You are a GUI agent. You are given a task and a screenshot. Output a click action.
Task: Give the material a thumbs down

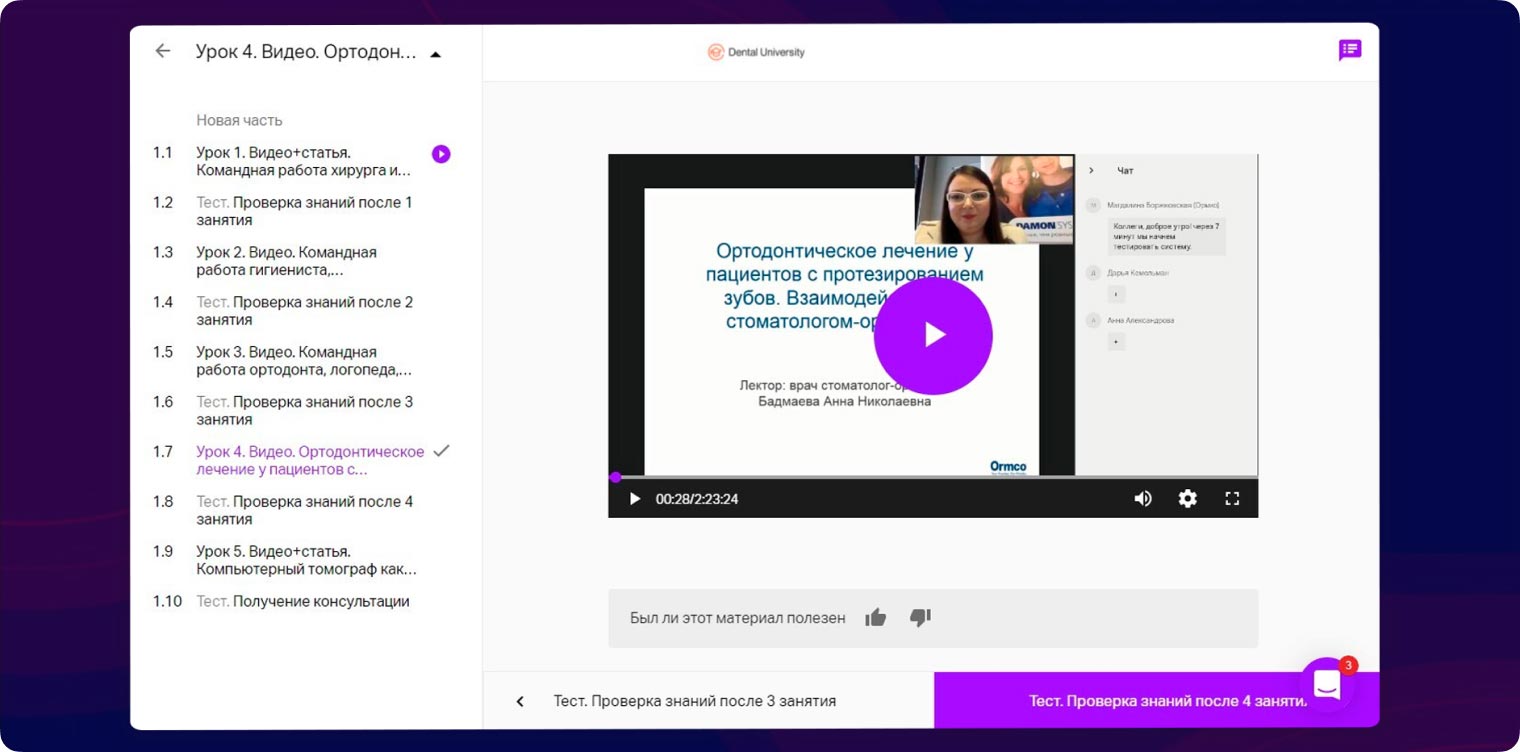[920, 618]
